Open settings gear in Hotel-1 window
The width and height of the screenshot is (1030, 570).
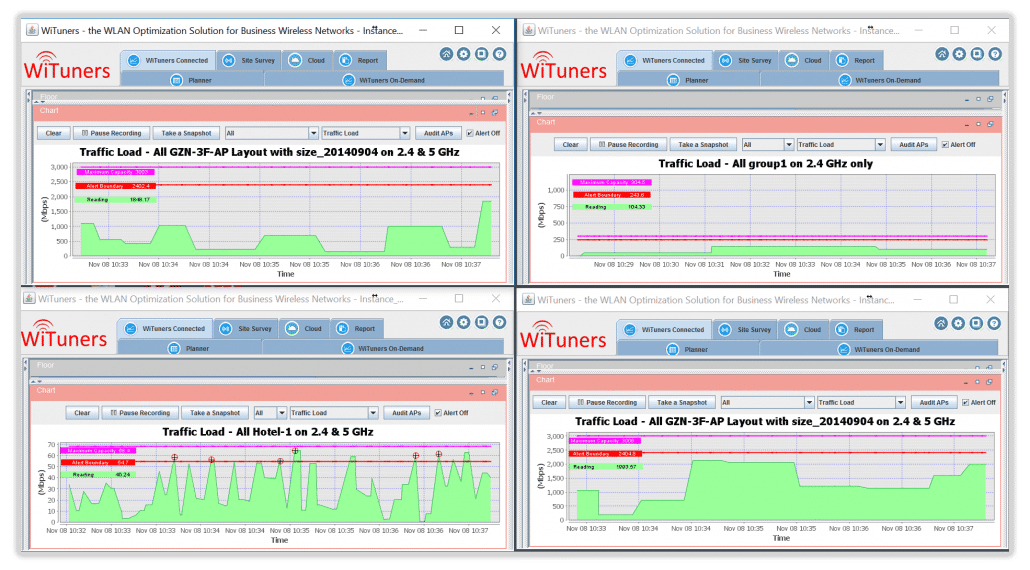pos(464,322)
